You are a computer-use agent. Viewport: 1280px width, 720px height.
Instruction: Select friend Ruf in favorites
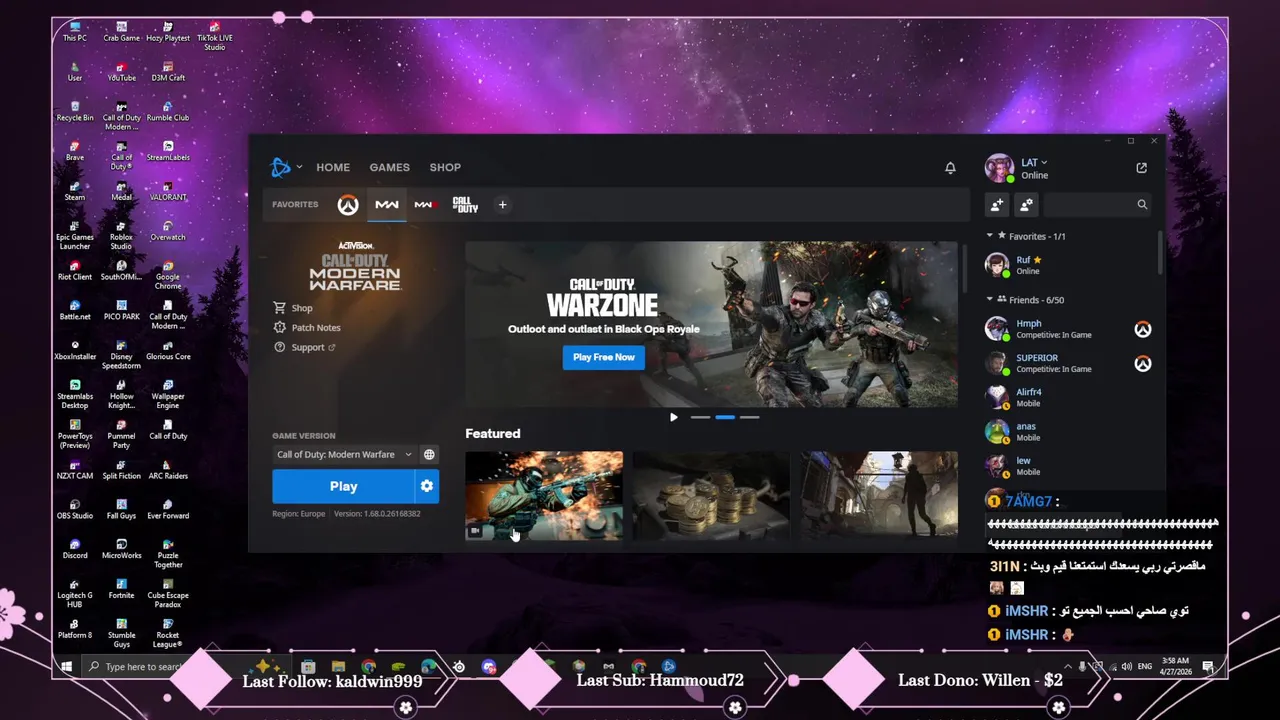pyautogui.click(x=1070, y=265)
